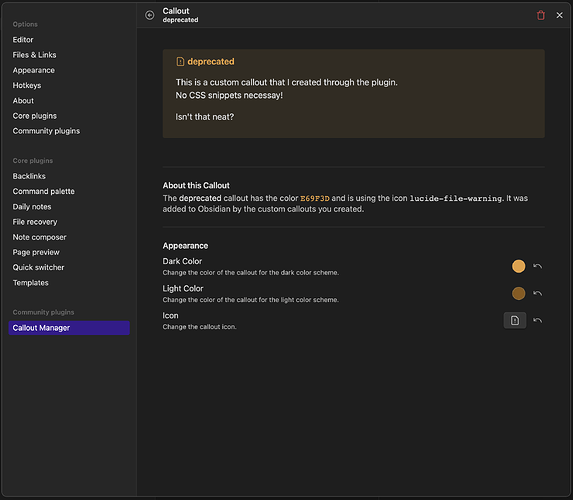Open Editor settings

point(23,39)
